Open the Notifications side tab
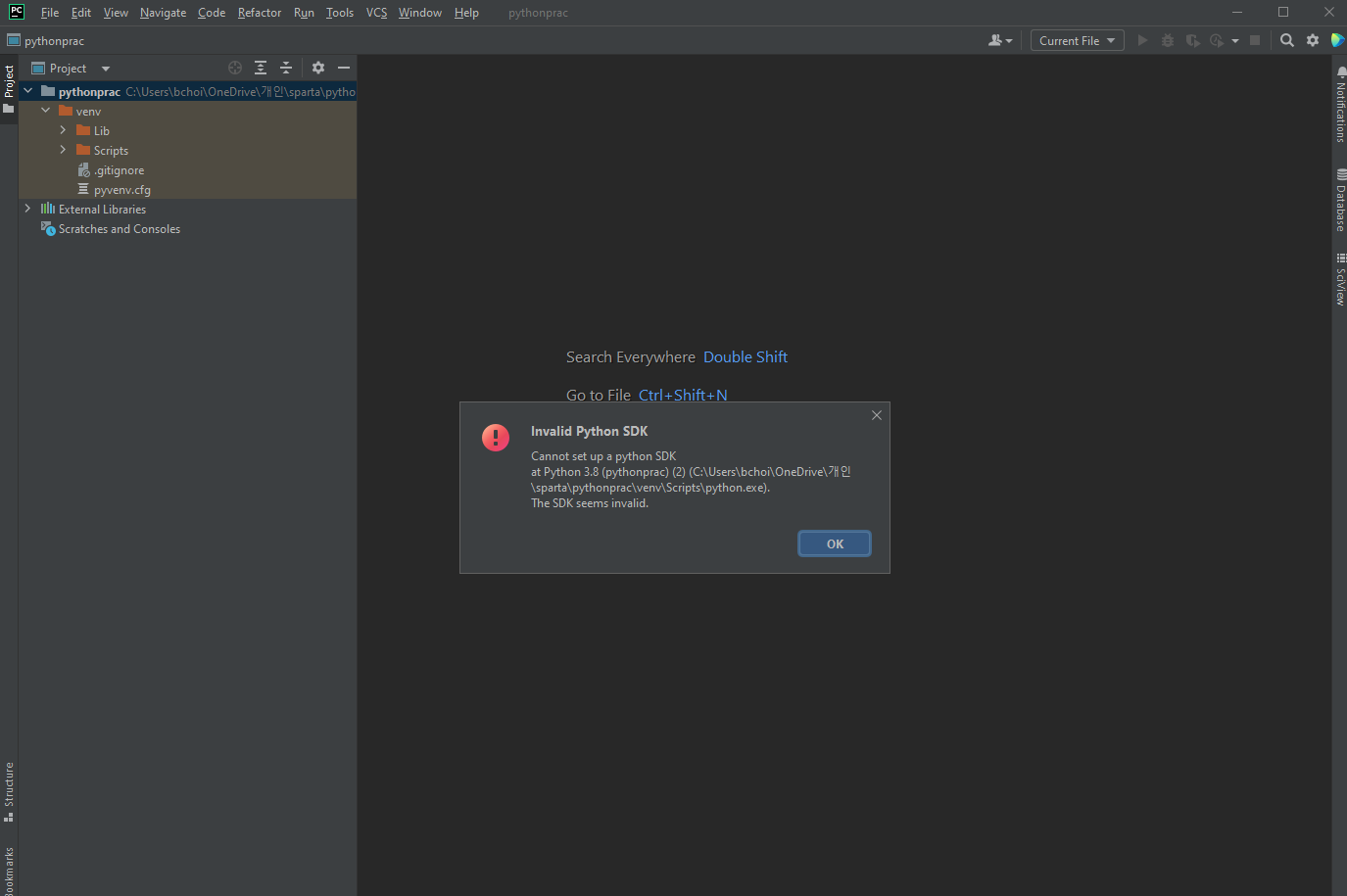This screenshot has width=1347, height=896. 1340,105
